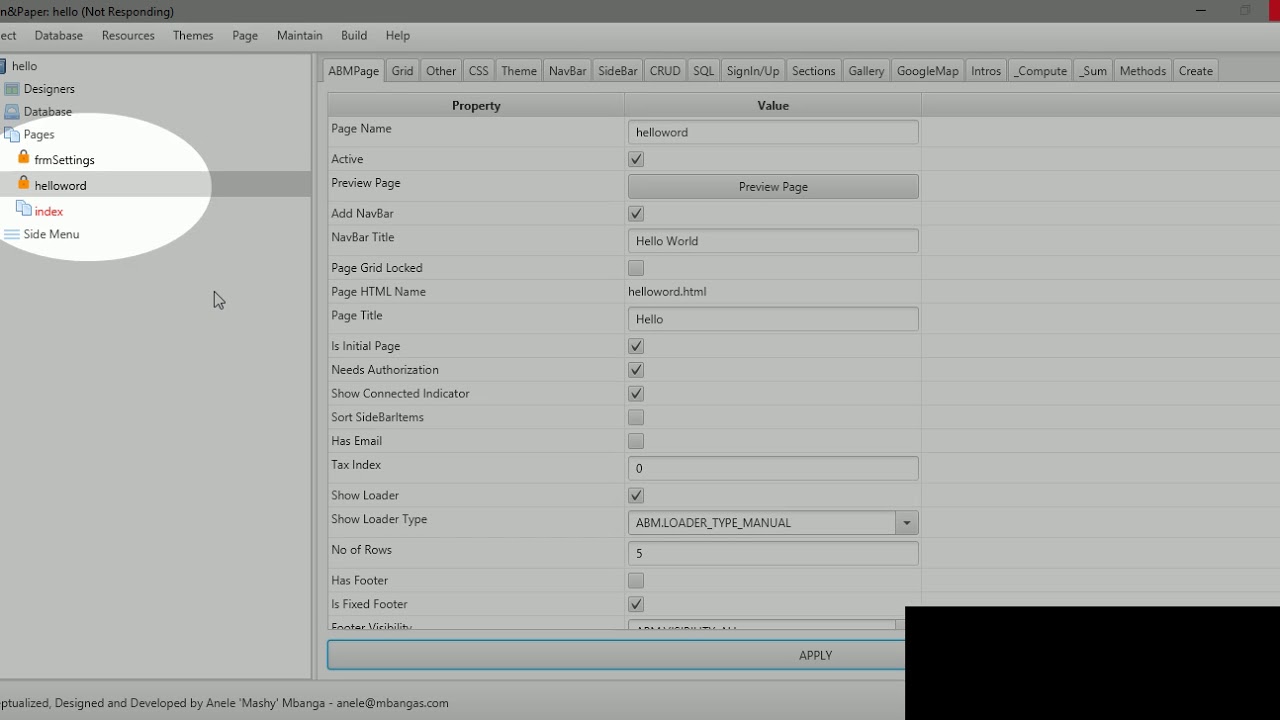The image size is (1280, 720).
Task: Click the NavBar Title input field
Action: coord(773,241)
